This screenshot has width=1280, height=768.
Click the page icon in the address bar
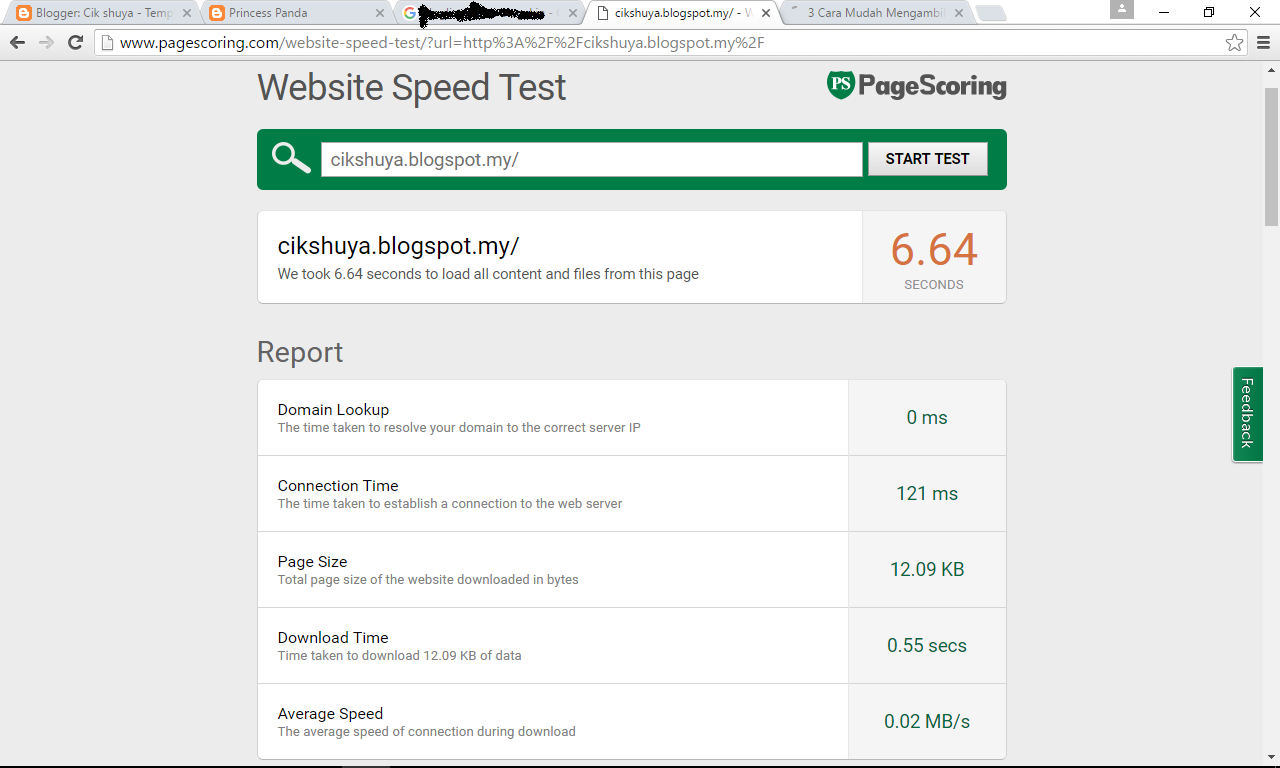107,43
